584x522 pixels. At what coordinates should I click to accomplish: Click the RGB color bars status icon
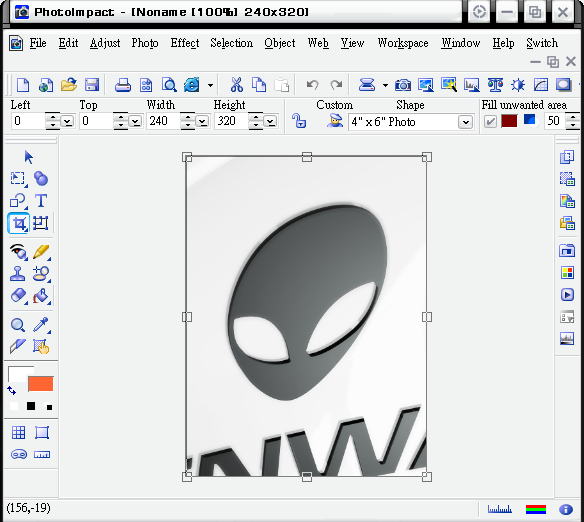click(536, 509)
